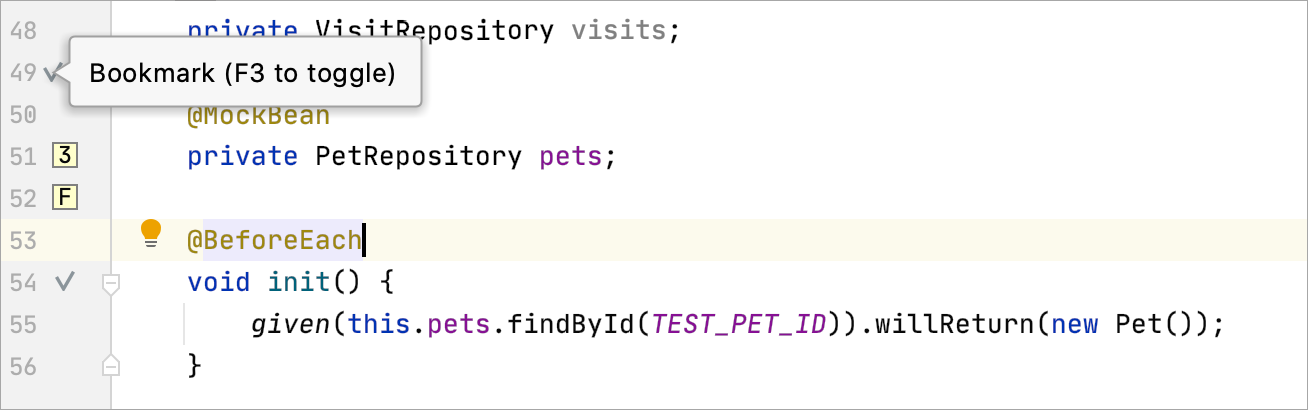1308x410 pixels.
Task: Click the Bookmark (F3 to toggle) tooltip
Action: (243, 73)
